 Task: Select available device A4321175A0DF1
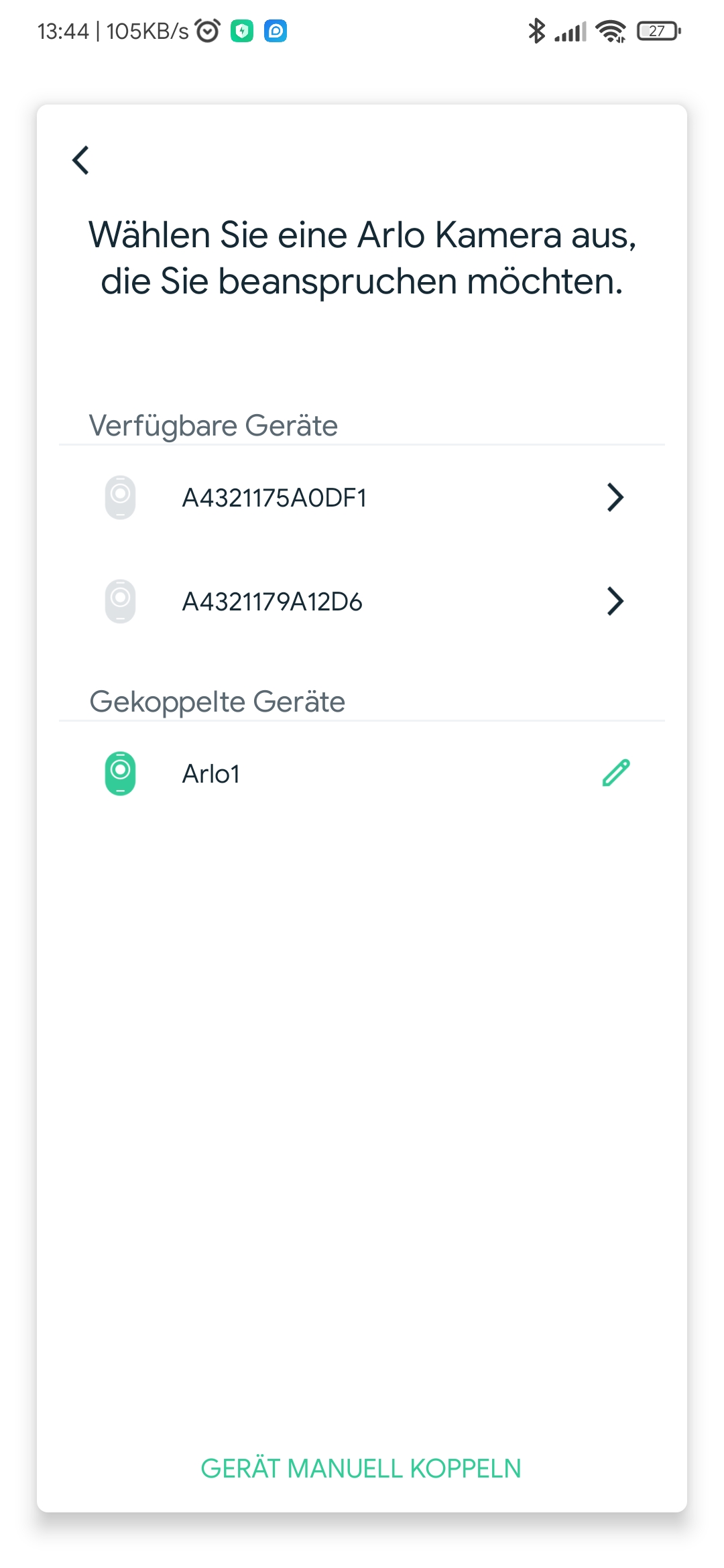tap(275, 498)
